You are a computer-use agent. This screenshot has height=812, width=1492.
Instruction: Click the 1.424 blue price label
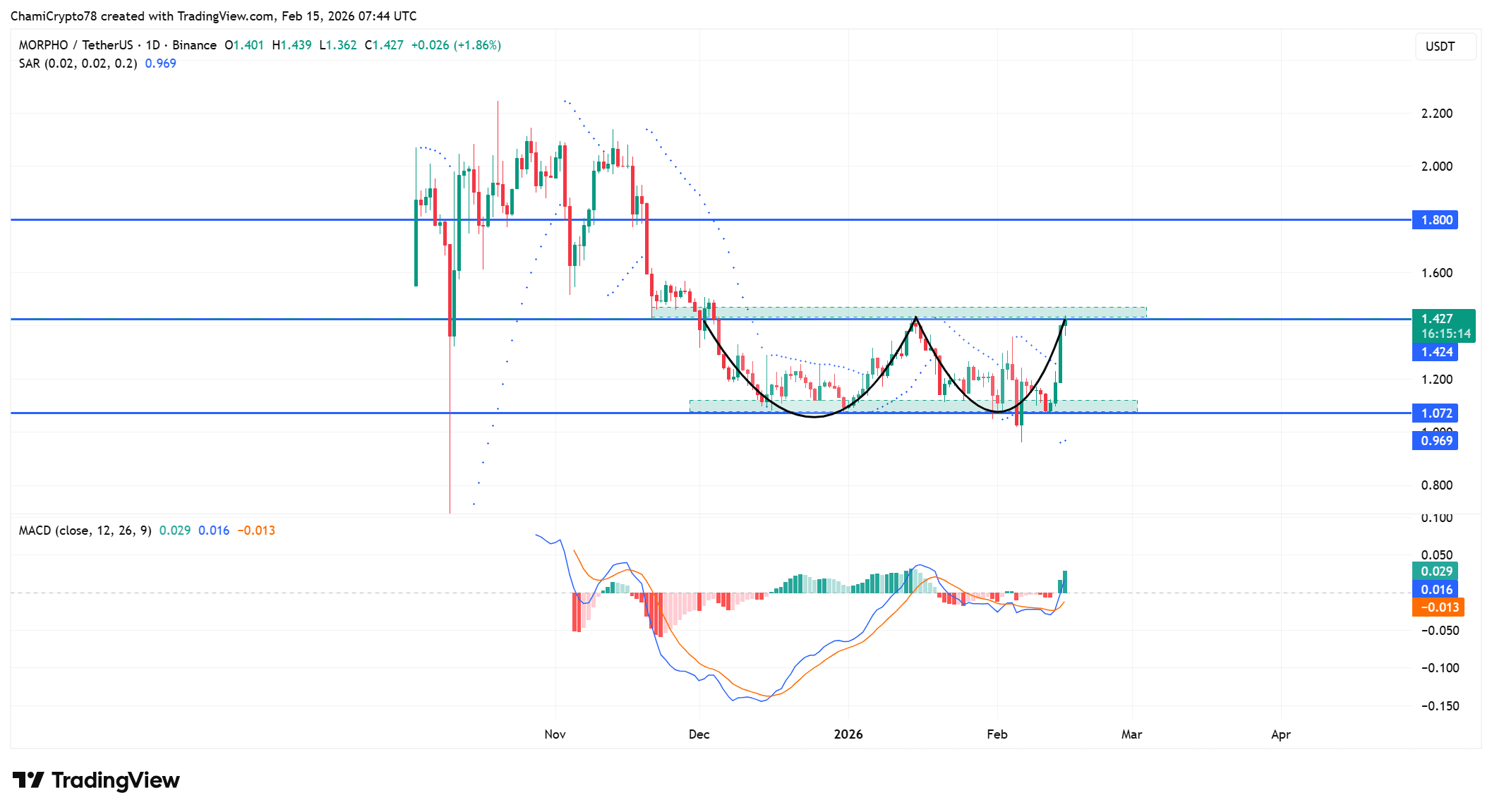(x=1436, y=352)
